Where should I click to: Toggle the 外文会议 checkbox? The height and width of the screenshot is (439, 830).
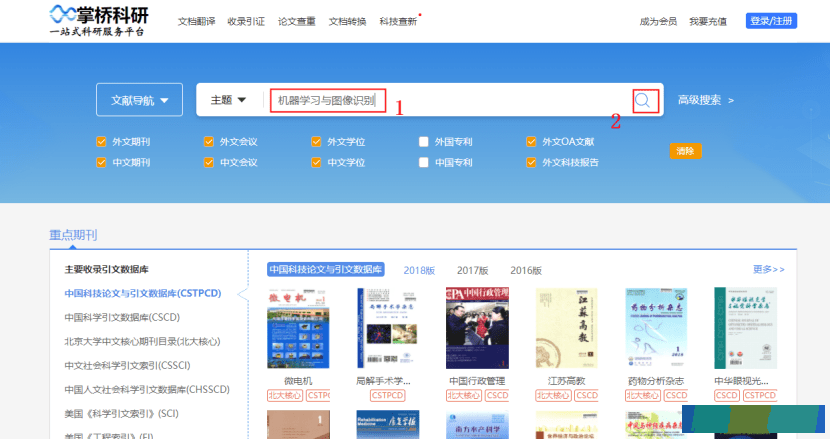coord(209,141)
